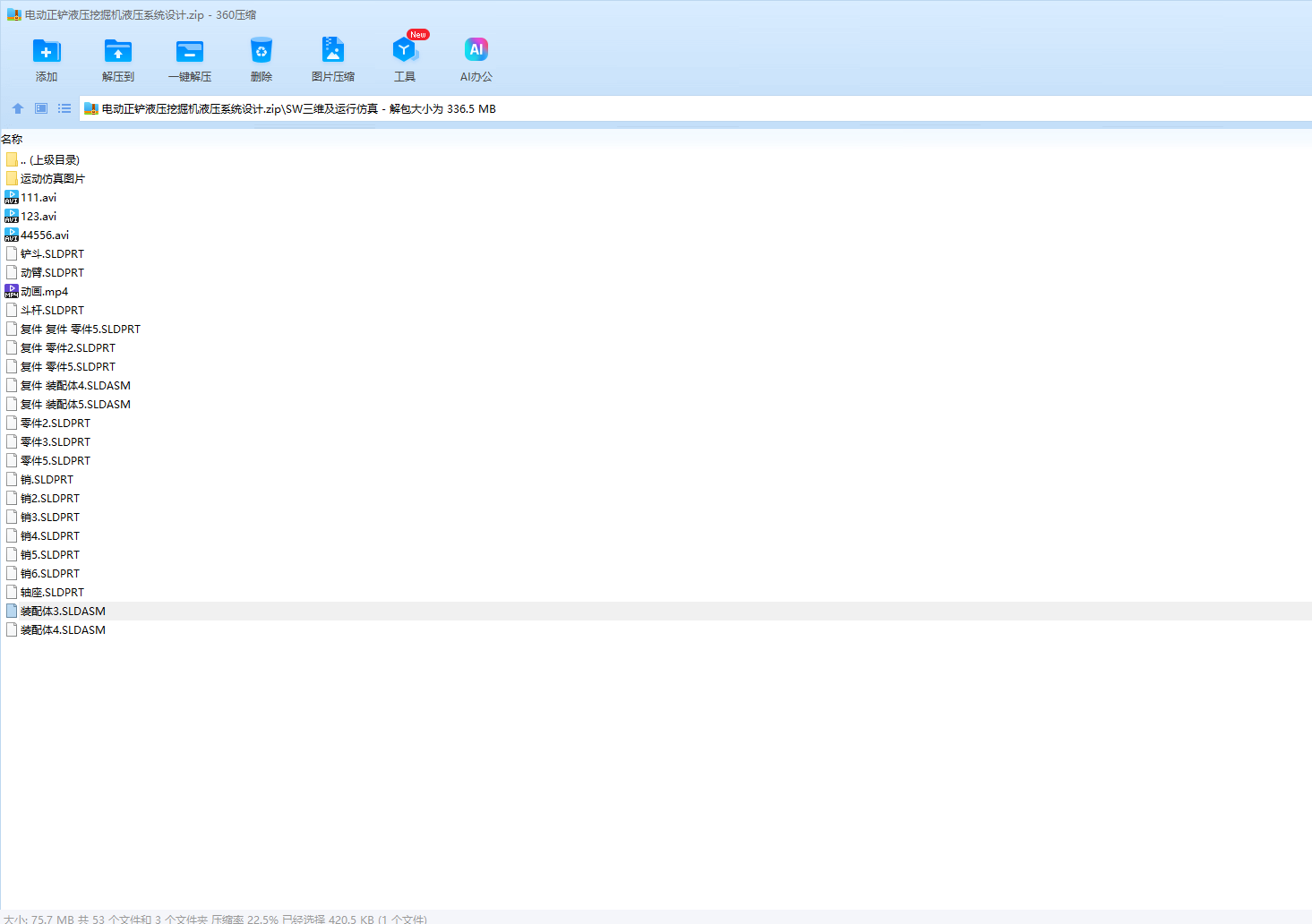Click the status bar summary text
This screenshot has height=924, width=1312.
[x=215, y=919]
